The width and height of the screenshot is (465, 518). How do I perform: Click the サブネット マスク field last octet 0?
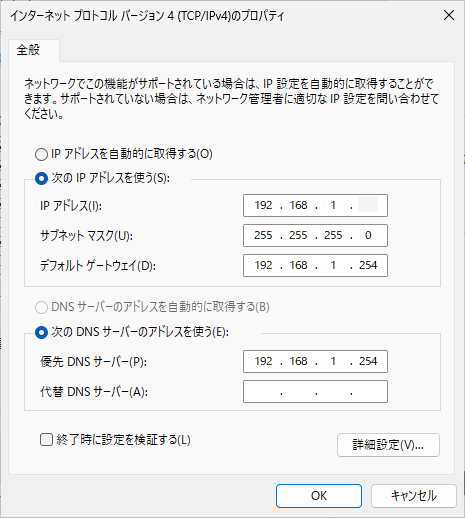[368, 235]
